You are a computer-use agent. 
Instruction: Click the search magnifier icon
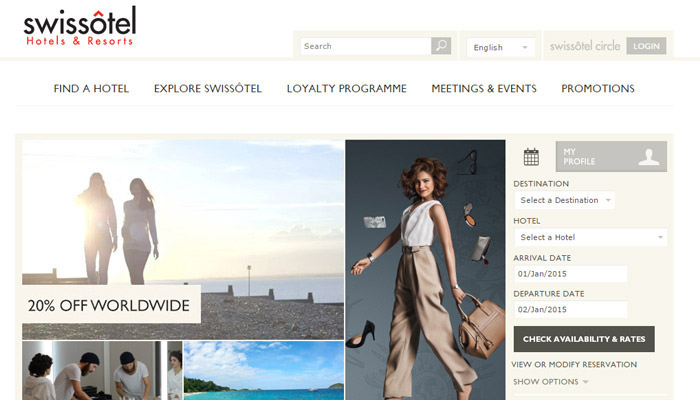click(441, 46)
